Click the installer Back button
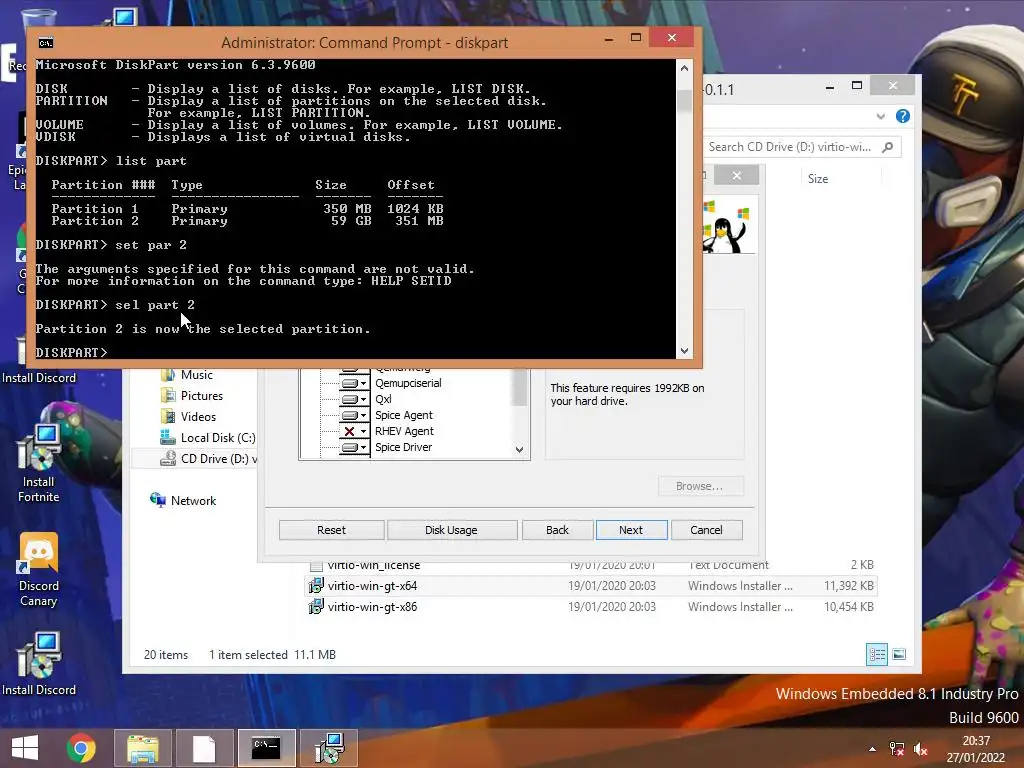 [x=557, y=530]
